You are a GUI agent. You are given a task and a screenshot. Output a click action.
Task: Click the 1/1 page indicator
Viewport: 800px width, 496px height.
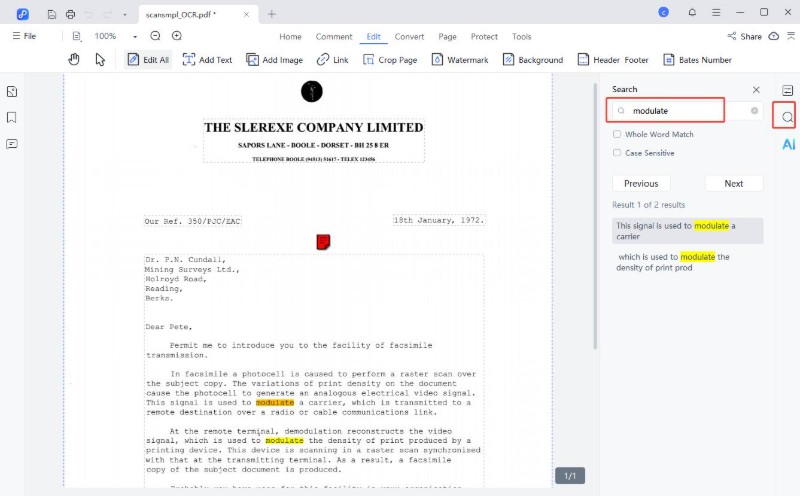pos(570,476)
